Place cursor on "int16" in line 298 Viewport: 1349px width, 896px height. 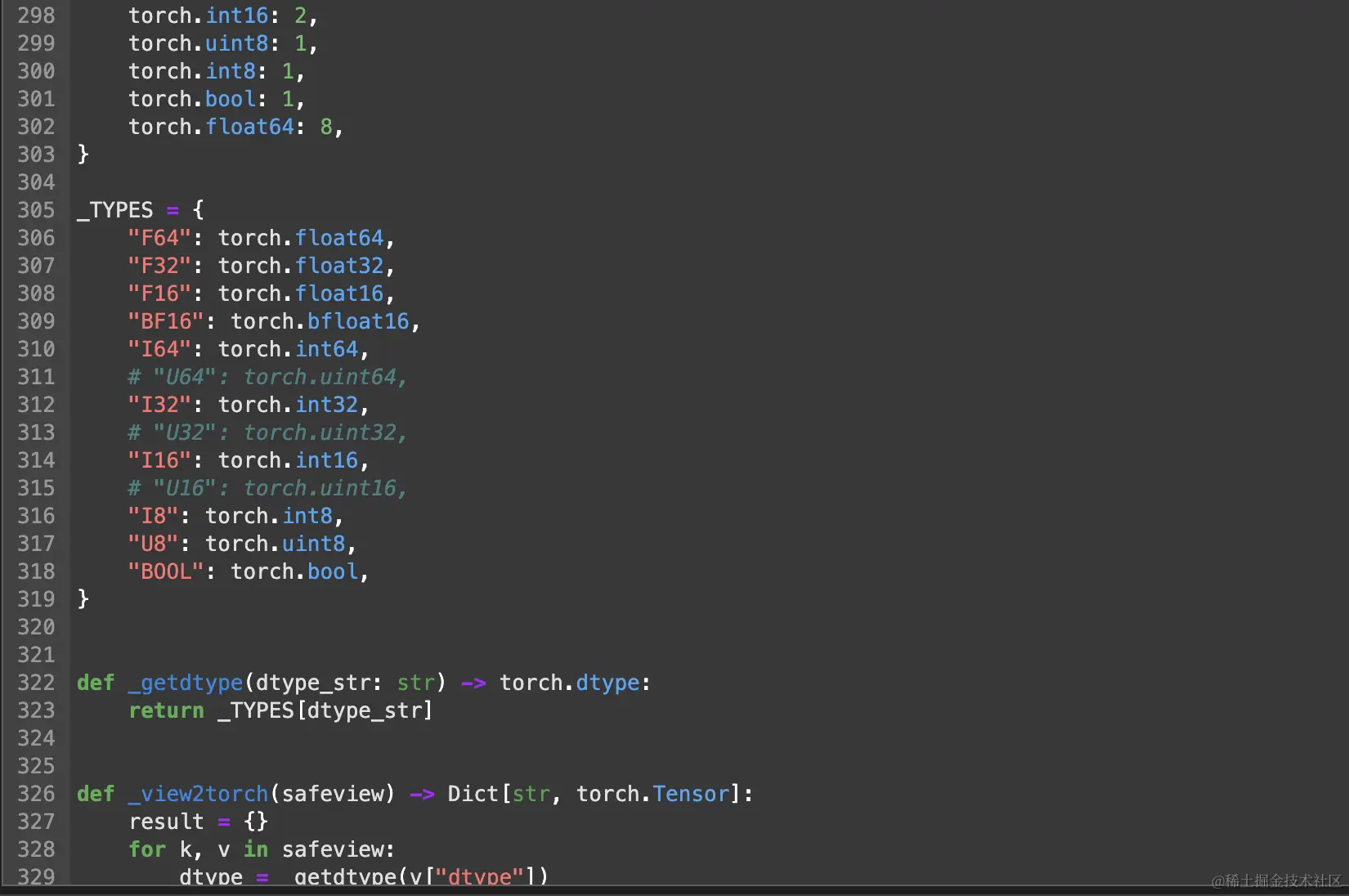click(237, 16)
